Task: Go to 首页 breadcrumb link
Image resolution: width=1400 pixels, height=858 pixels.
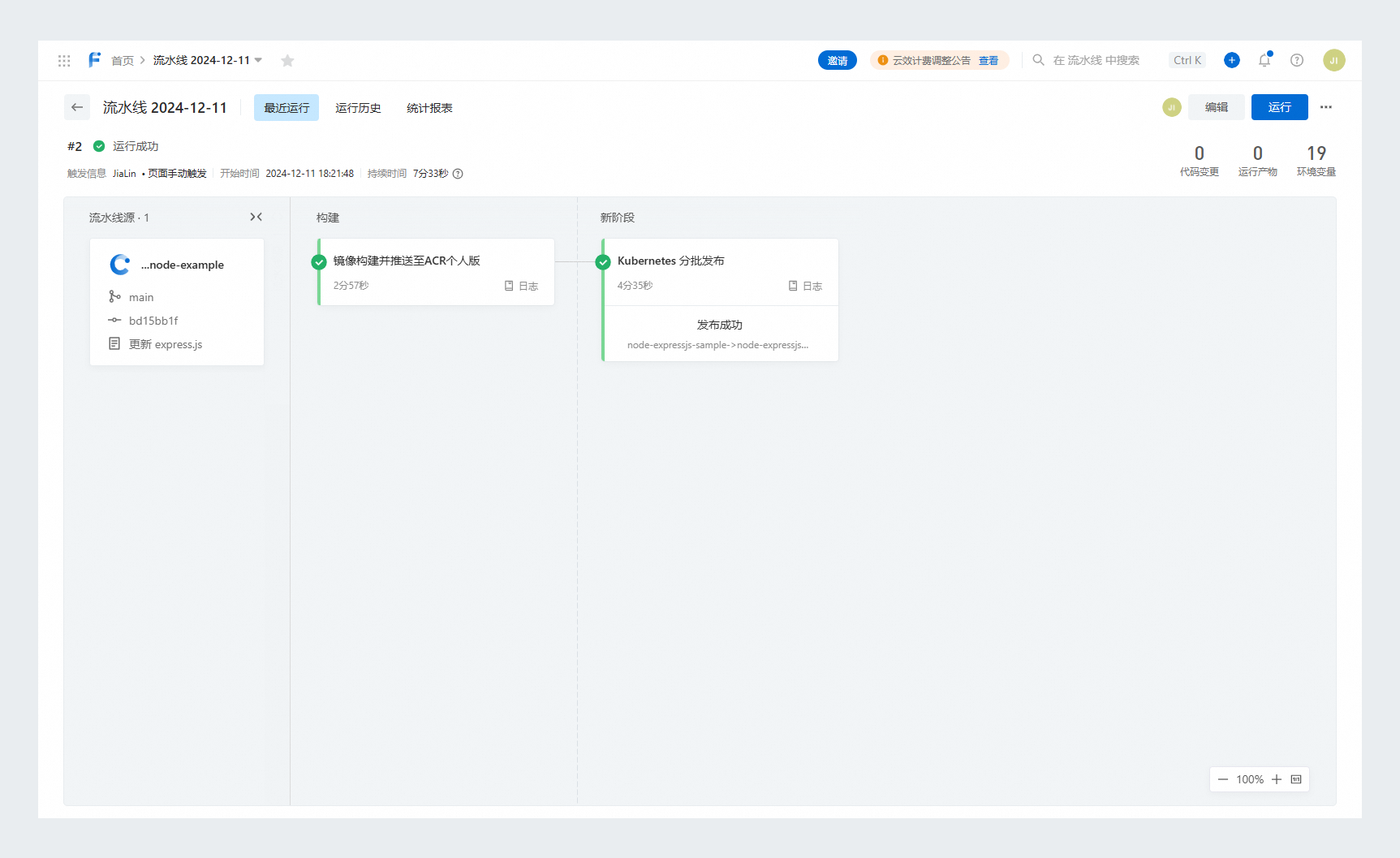Action: click(x=123, y=61)
